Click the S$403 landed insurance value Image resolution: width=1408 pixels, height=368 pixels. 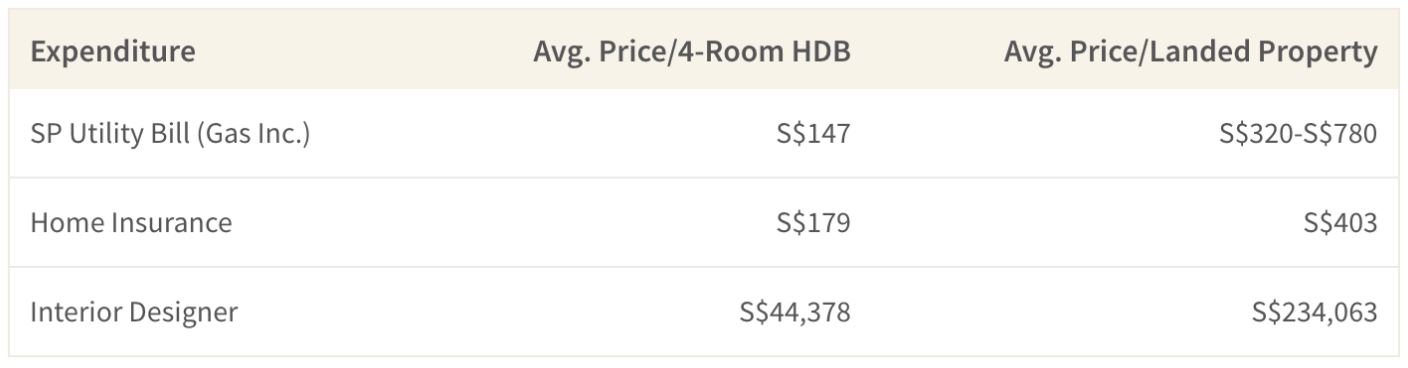click(1340, 222)
